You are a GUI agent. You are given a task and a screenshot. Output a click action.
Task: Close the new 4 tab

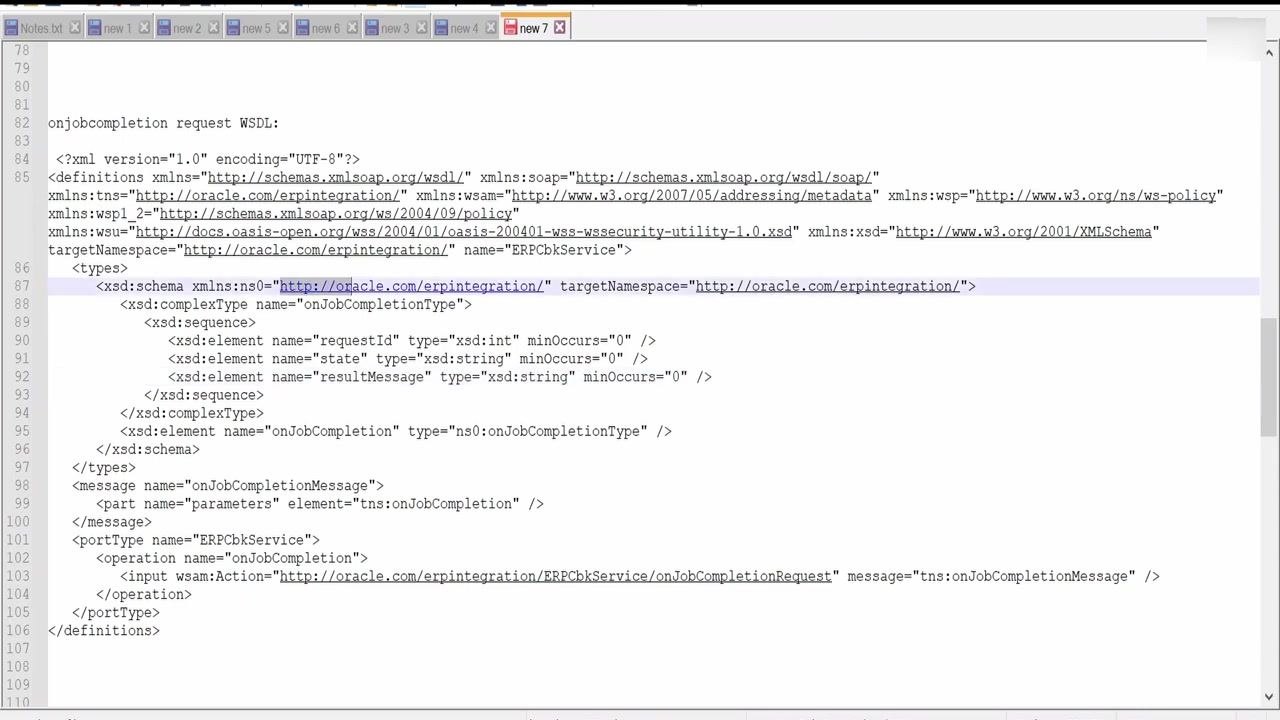(x=490, y=28)
